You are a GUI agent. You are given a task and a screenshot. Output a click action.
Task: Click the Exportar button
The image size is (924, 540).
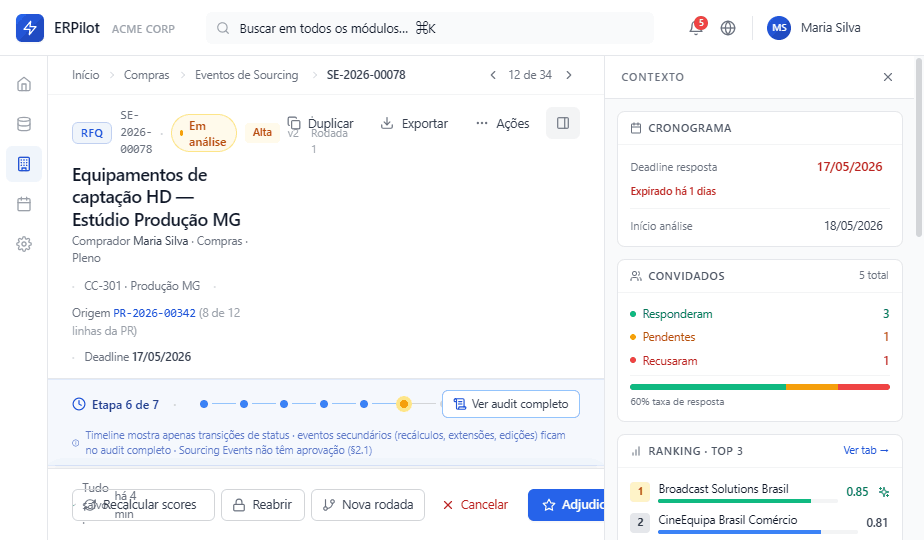tap(414, 123)
